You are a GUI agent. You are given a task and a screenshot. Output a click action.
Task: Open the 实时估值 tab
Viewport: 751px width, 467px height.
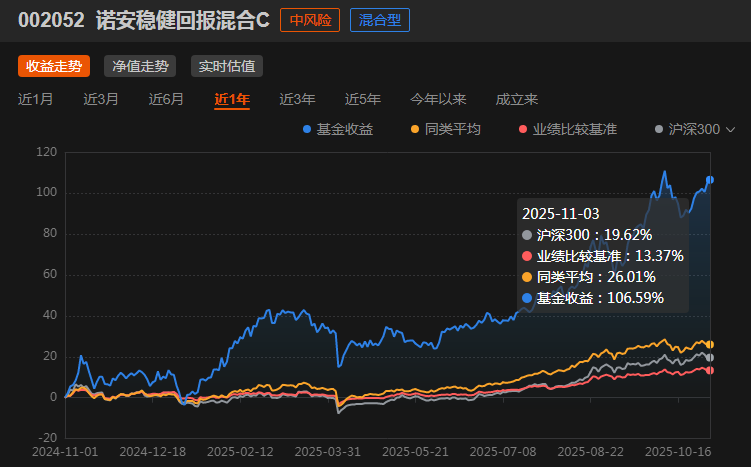(227, 66)
